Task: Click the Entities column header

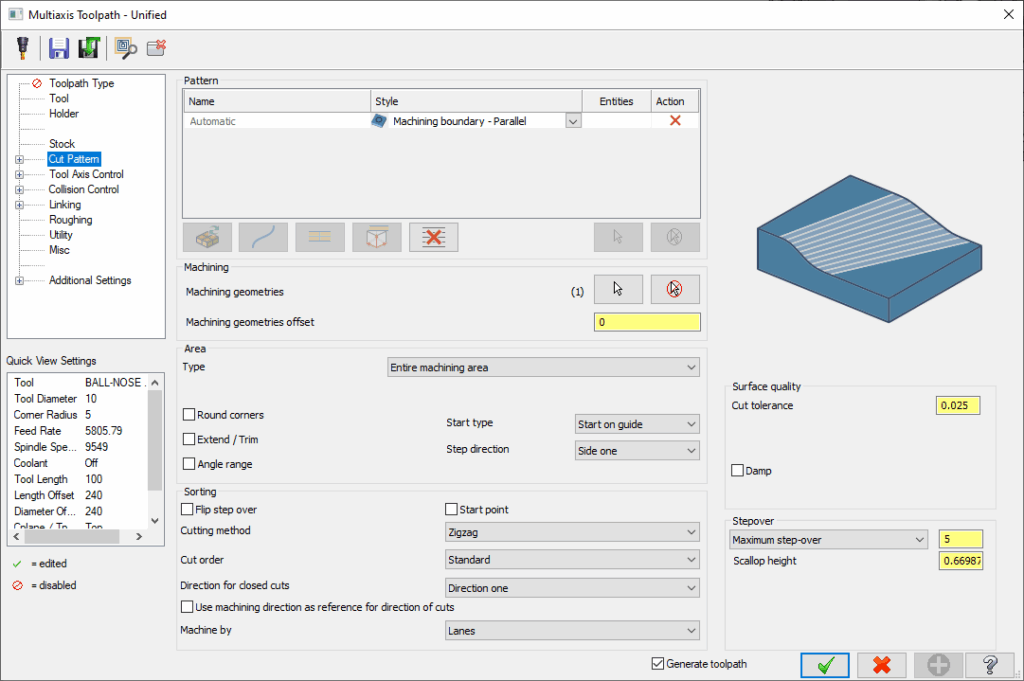Action: pos(616,101)
